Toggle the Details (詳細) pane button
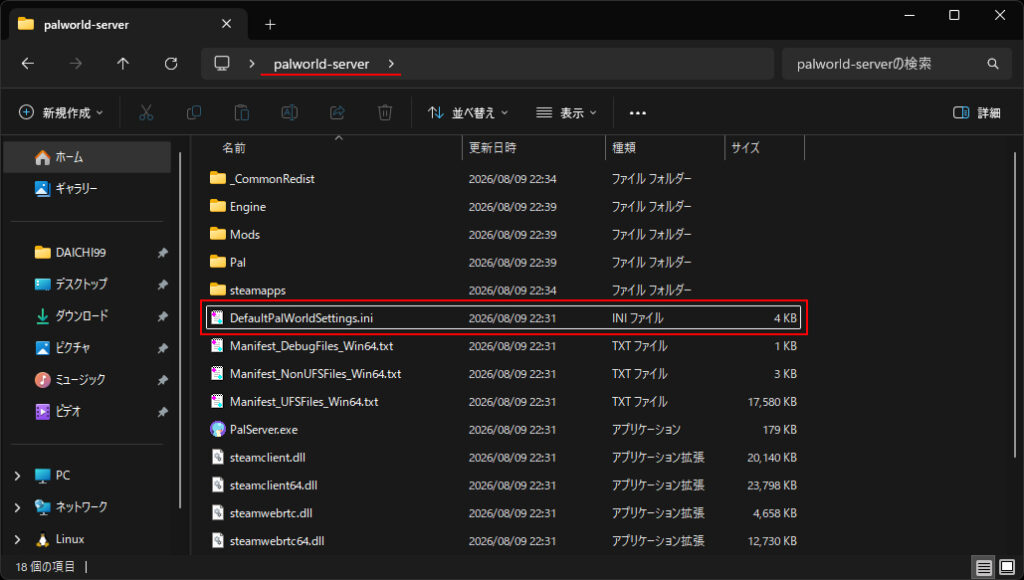The height and width of the screenshot is (580, 1024). coord(976,113)
